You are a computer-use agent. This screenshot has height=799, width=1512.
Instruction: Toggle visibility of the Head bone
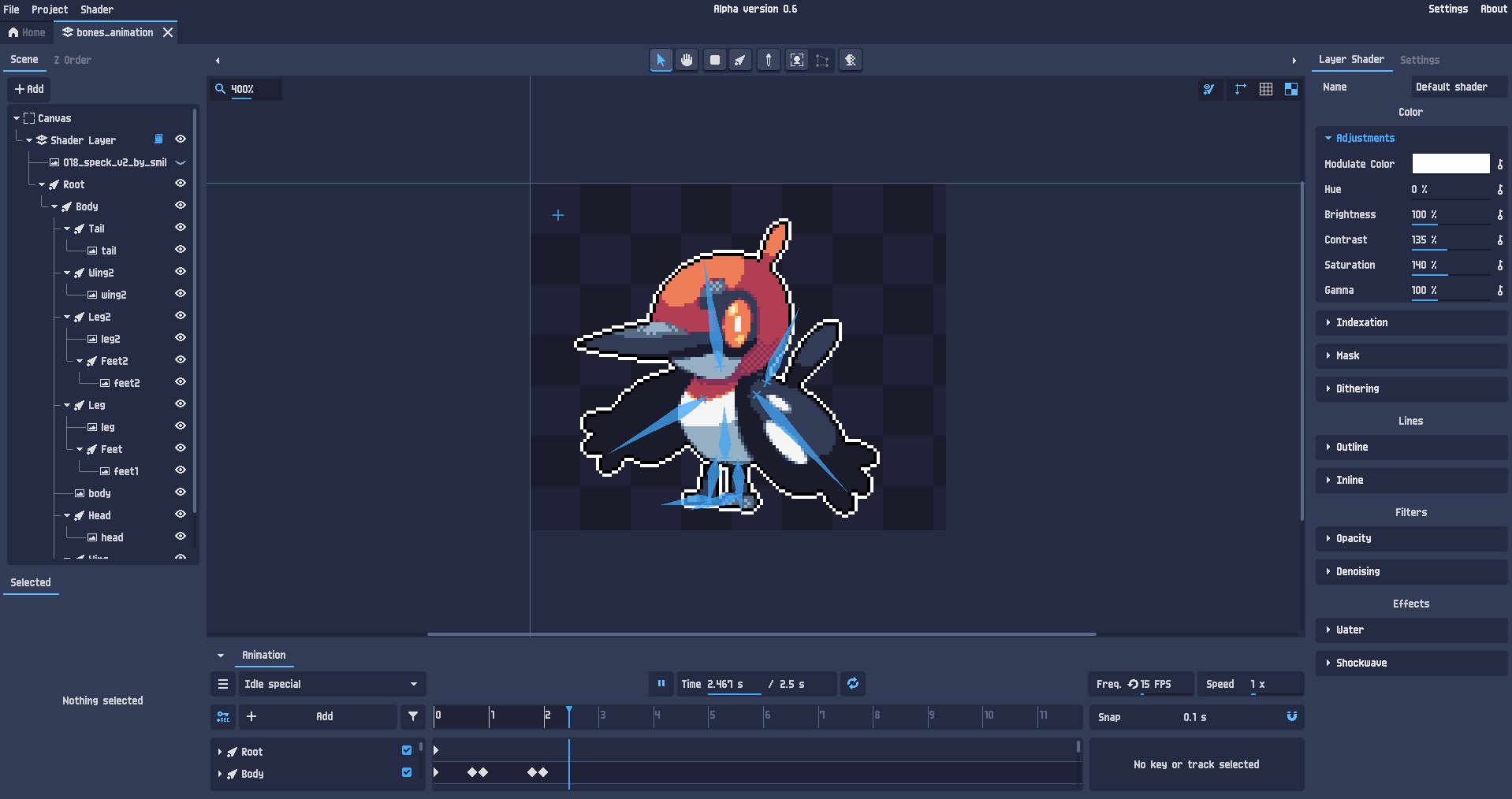pos(181,515)
